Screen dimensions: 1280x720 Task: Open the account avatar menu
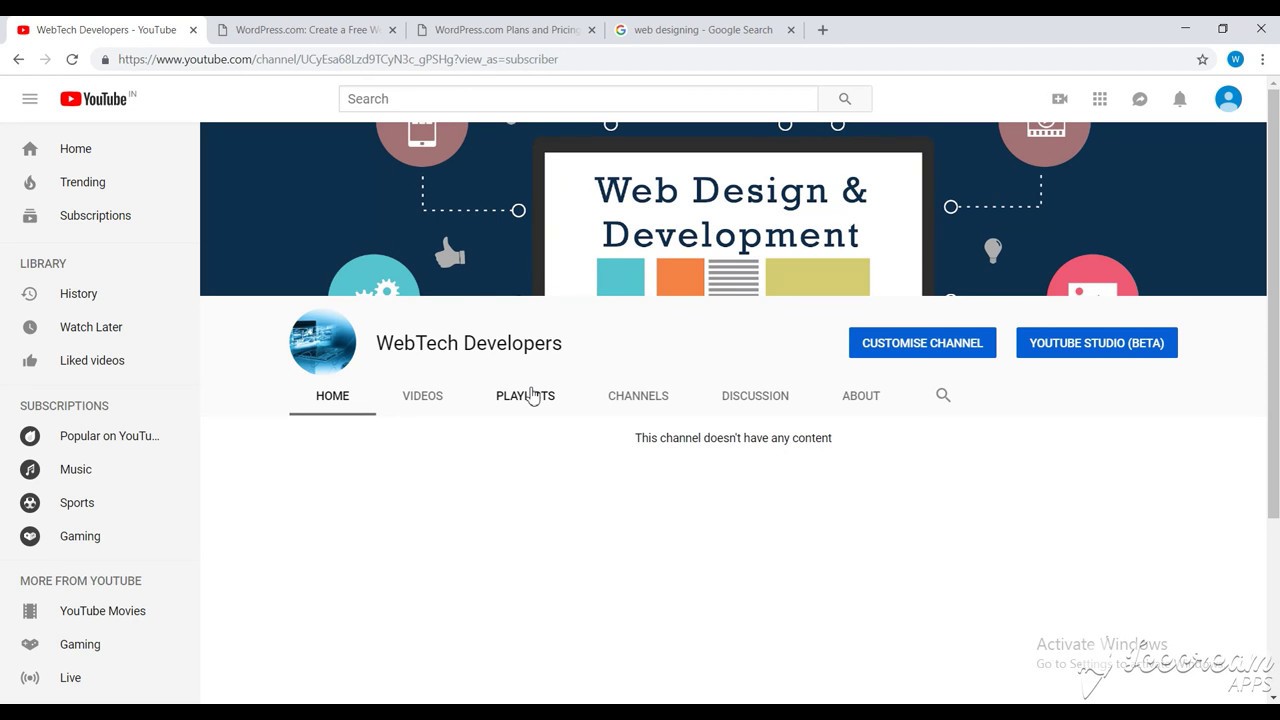click(1228, 99)
